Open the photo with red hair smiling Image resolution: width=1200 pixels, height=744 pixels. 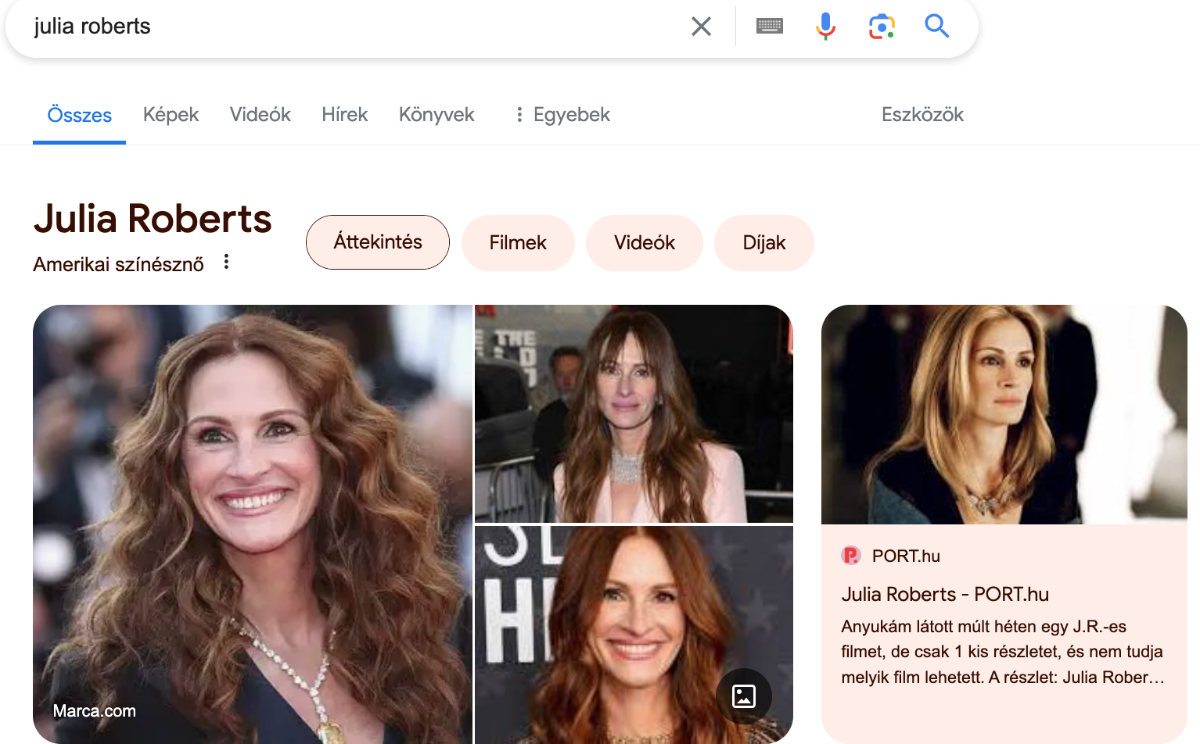[x=634, y=635]
